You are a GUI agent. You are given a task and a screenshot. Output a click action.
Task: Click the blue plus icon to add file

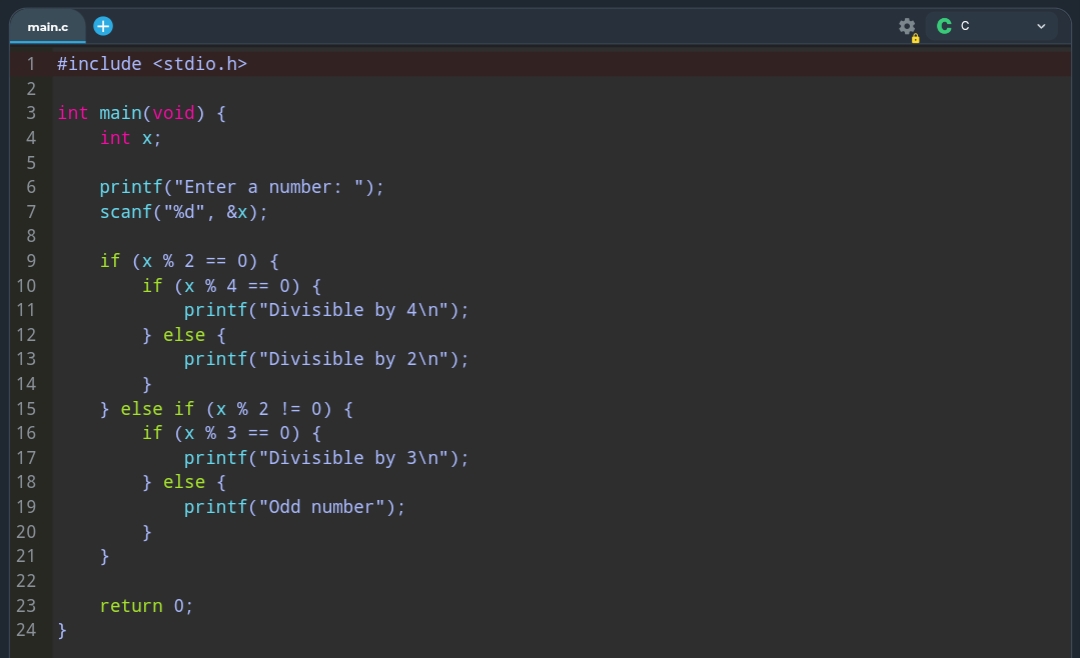[103, 26]
